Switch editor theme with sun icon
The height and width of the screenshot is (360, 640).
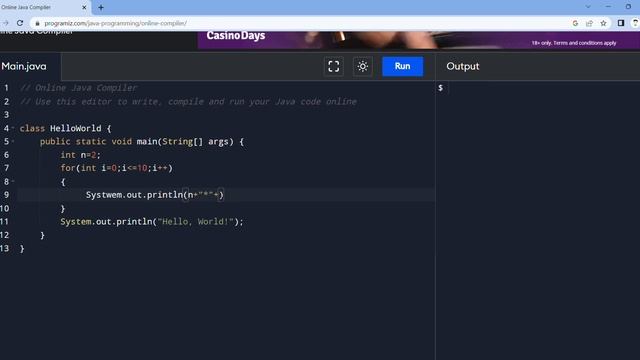coord(362,67)
